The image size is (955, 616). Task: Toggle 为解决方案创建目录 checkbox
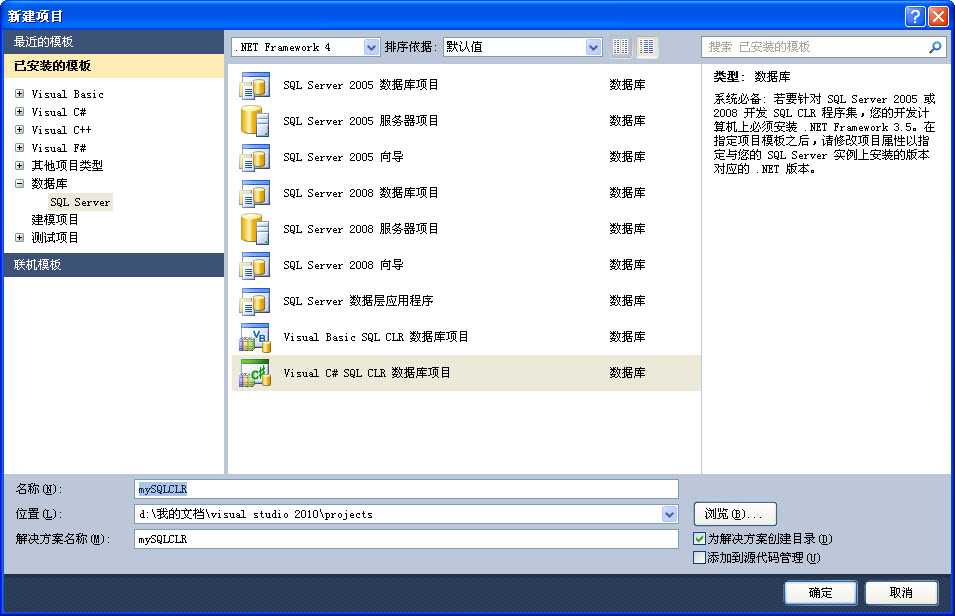pos(699,539)
